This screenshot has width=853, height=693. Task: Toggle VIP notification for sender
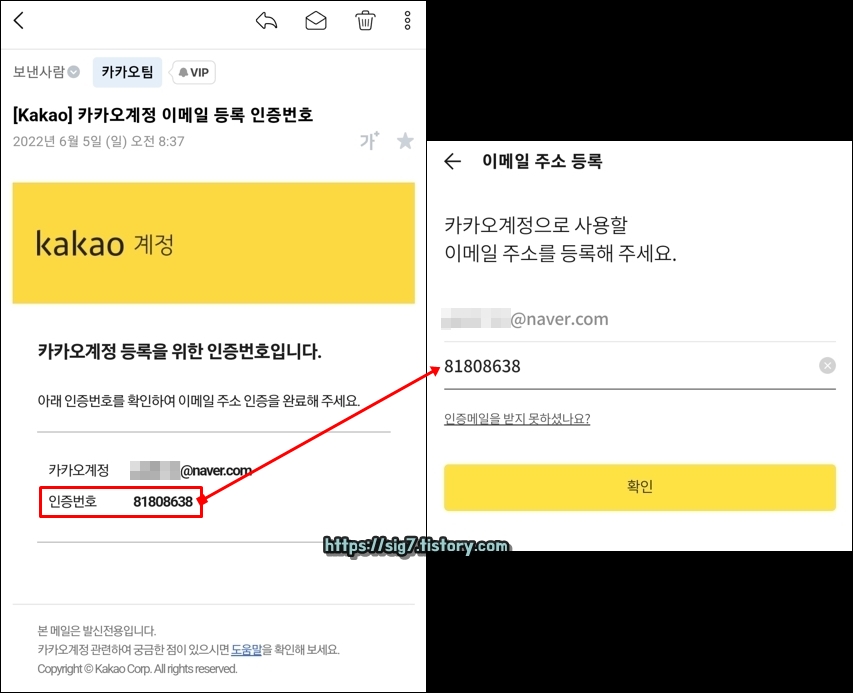[x=194, y=72]
